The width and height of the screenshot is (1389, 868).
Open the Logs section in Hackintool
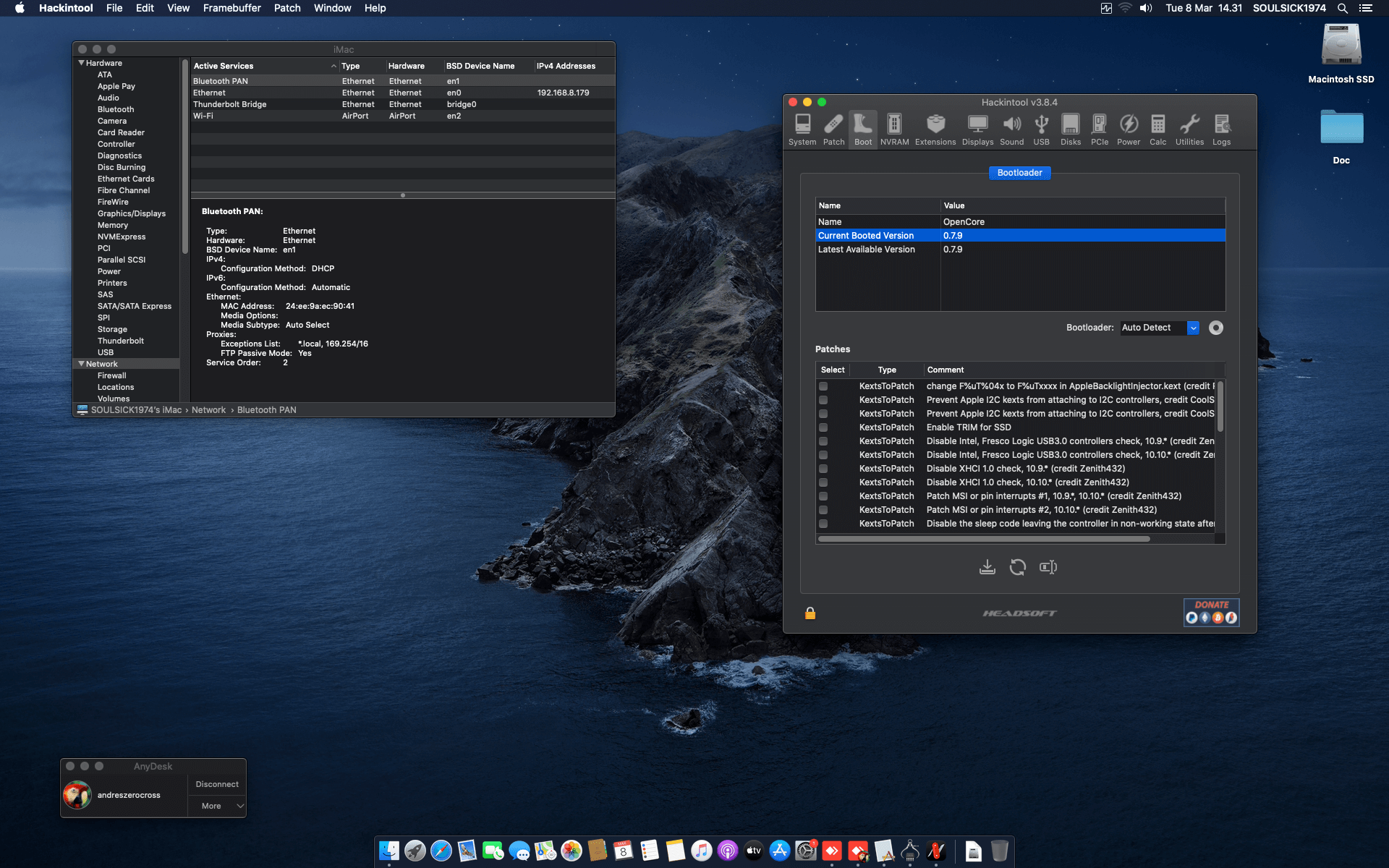point(1222,129)
